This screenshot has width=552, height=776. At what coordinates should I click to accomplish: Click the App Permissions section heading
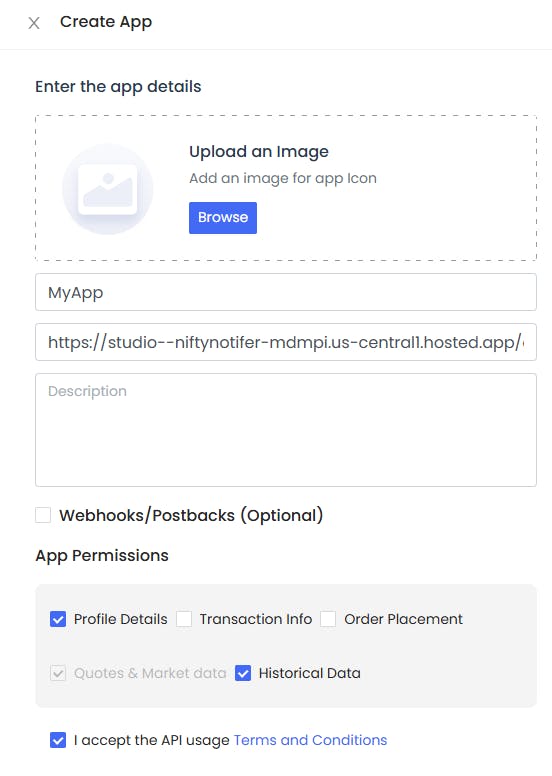[x=102, y=556]
